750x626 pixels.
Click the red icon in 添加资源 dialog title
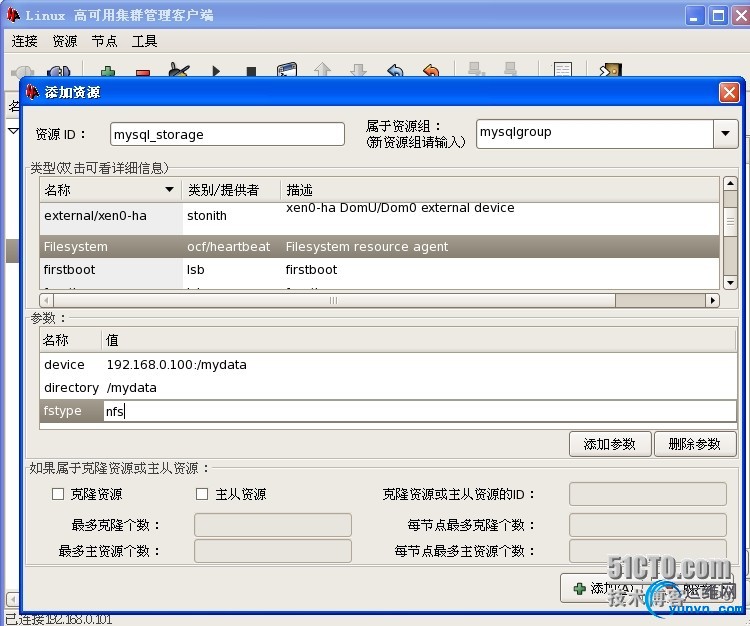coord(32,92)
